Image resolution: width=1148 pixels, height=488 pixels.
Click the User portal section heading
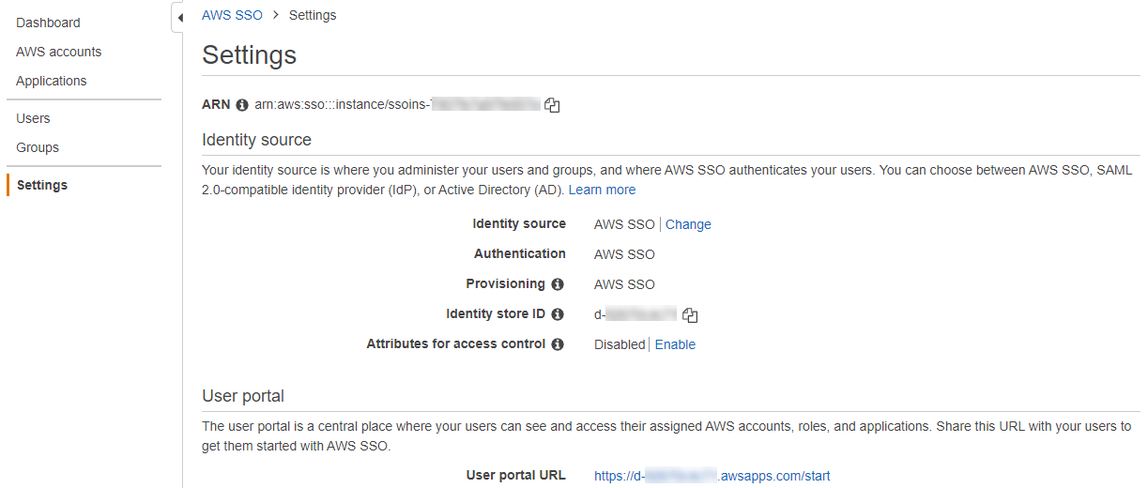[243, 396]
